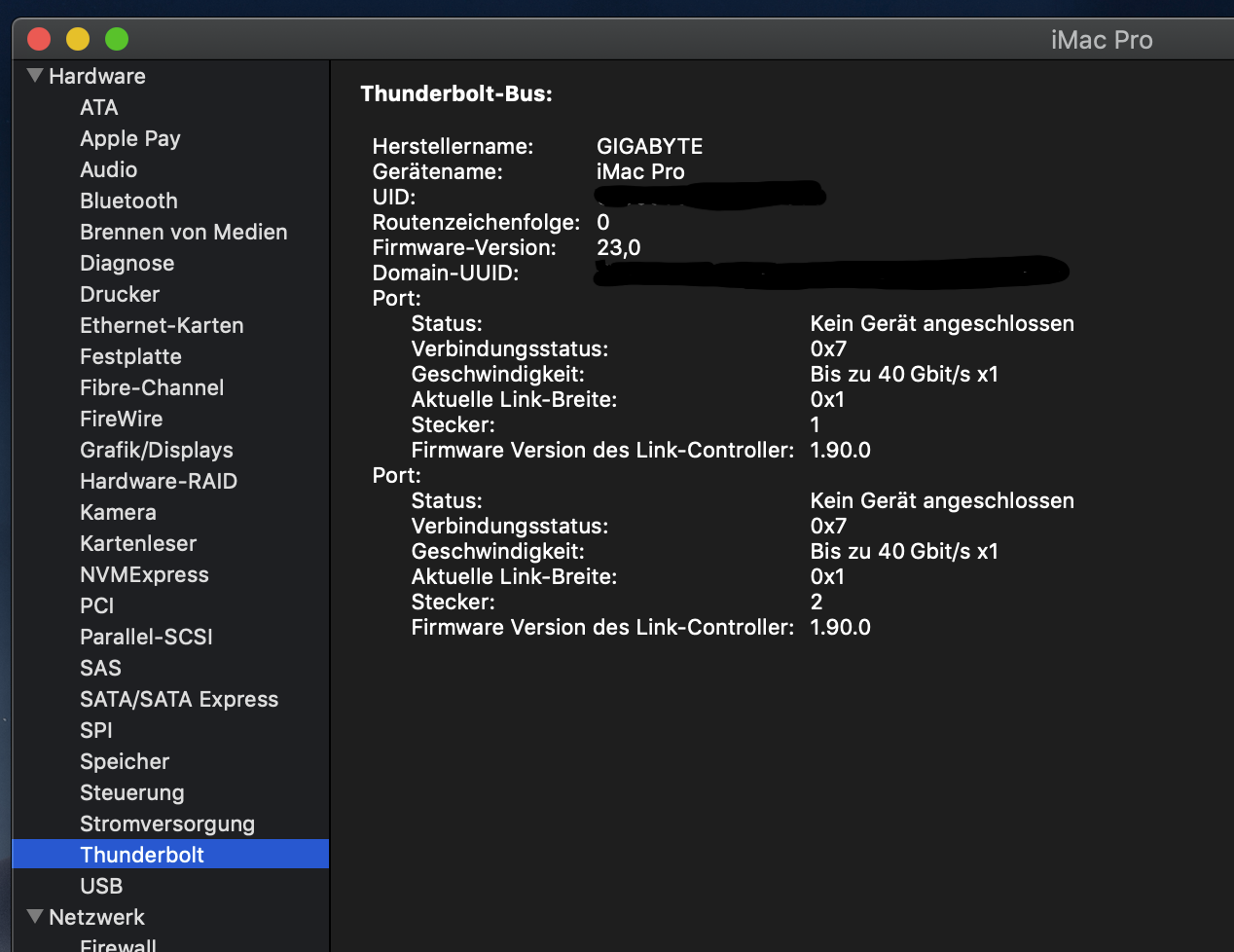Image resolution: width=1234 pixels, height=952 pixels.
Task: Click the Netzwerk category label
Action: pyautogui.click(x=96, y=917)
